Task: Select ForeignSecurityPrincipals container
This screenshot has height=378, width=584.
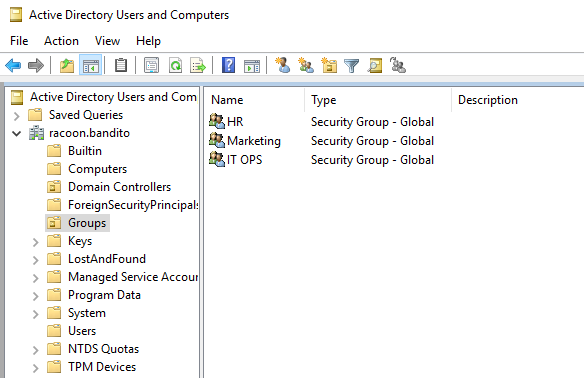Action: click(x=133, y=205)
